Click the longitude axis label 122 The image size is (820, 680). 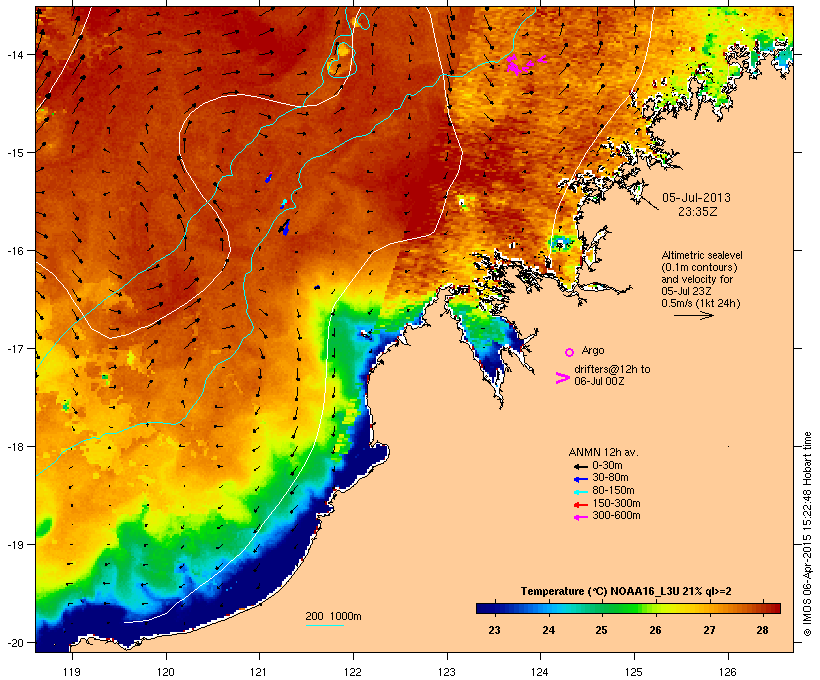[x=352, y=672]
